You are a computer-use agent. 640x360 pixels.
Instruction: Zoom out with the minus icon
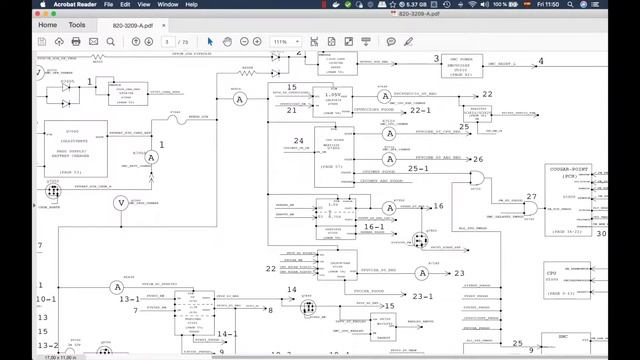(244, 42)
